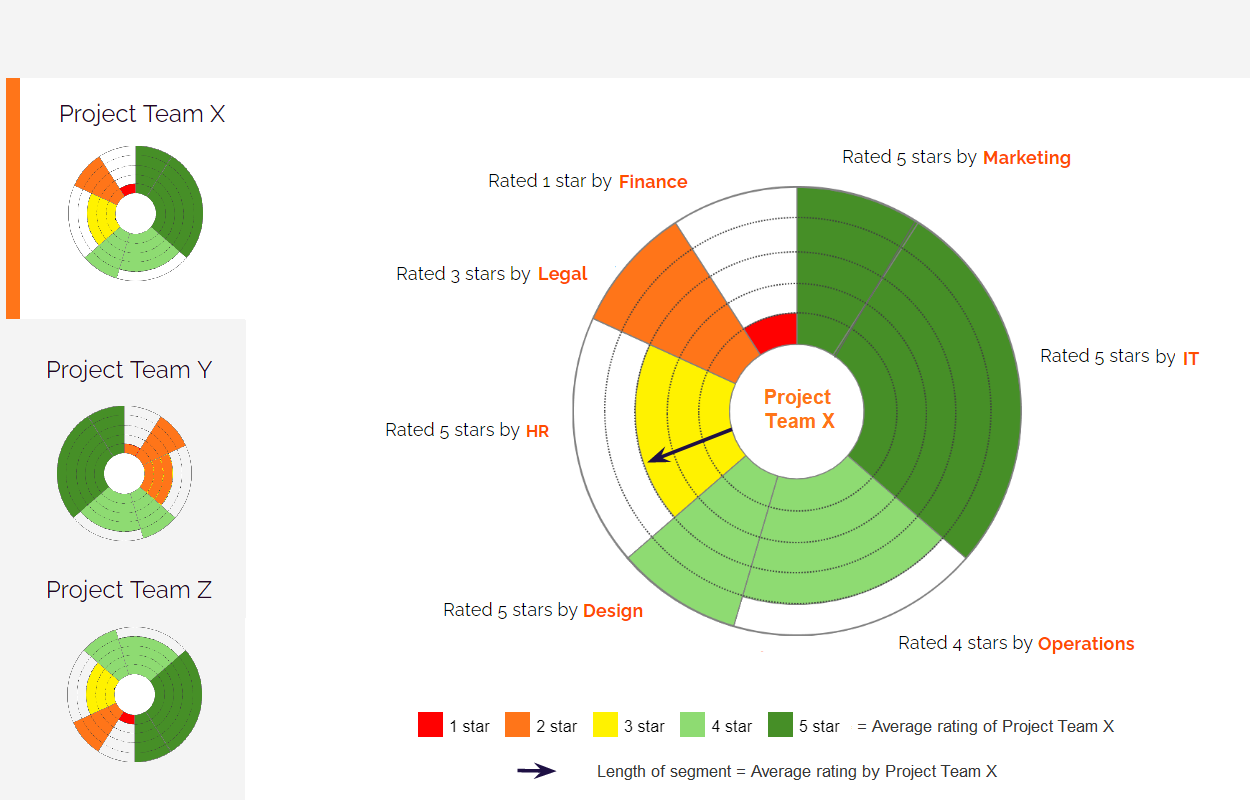Click the Finance department label
Image resolution: width=1250 pixels, height=800 pixels.
pos(653,182)
